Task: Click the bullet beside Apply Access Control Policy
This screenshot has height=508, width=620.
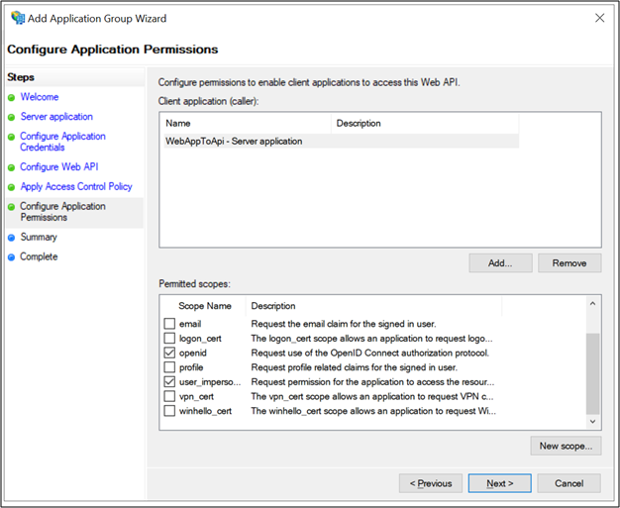Action: pyautogui.click(x=11, y=187)
